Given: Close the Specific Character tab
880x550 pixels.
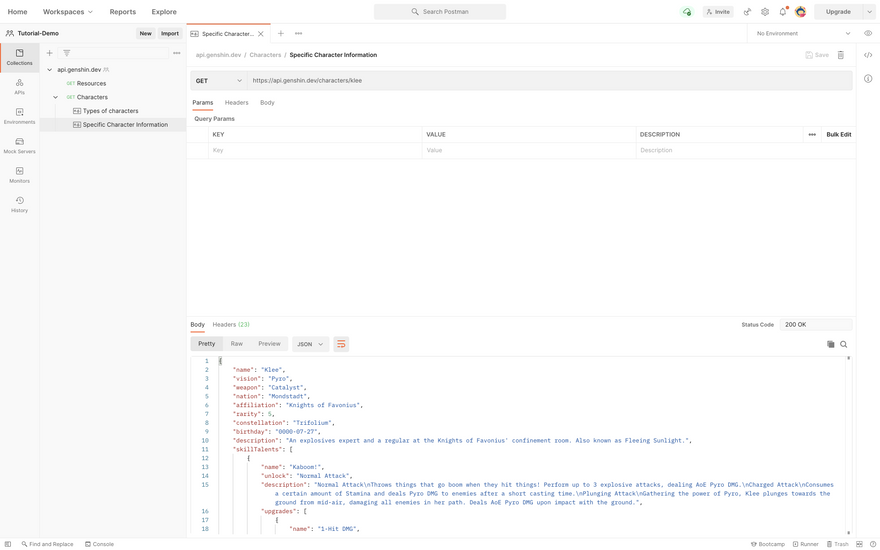Looking at the screenshot, I should point(260,34).
